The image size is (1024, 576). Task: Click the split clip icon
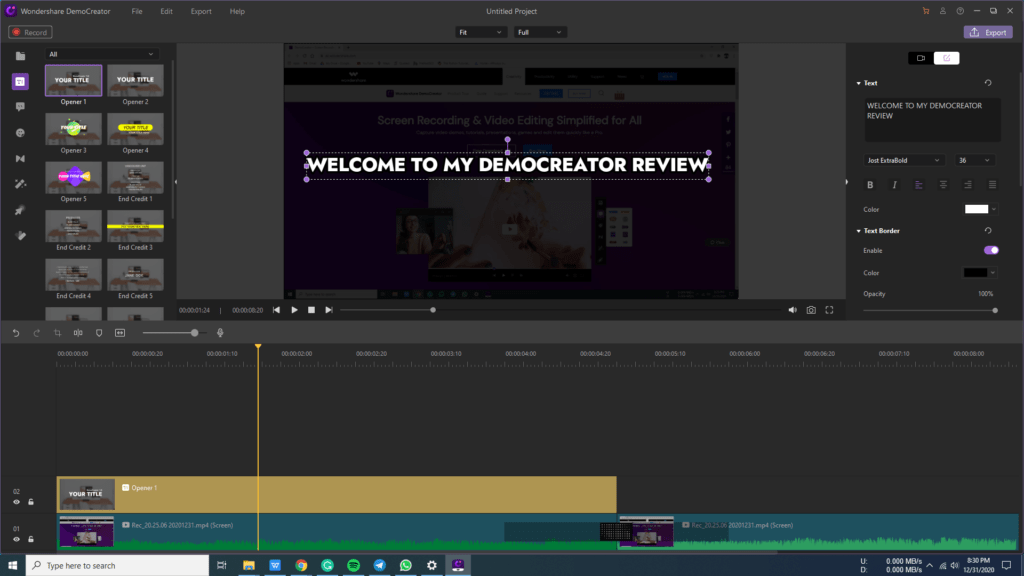78,333
